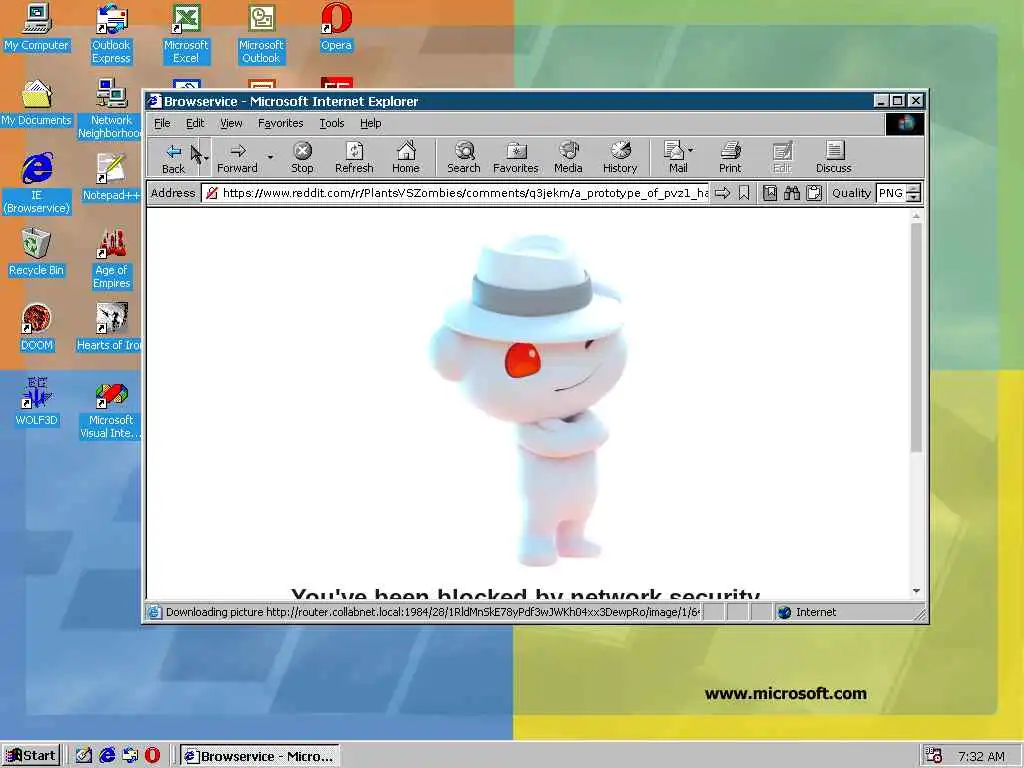Open the Help menu
This screenshot has width=1024, height=768.
(x=370, y=123)
